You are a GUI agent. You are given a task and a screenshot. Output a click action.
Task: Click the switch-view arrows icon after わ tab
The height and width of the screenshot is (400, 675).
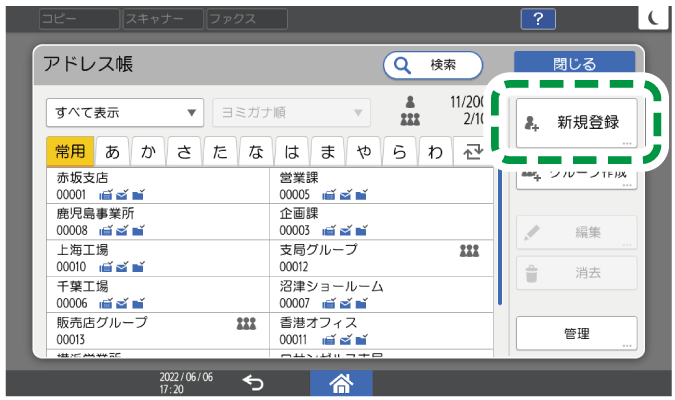[473, 152]
